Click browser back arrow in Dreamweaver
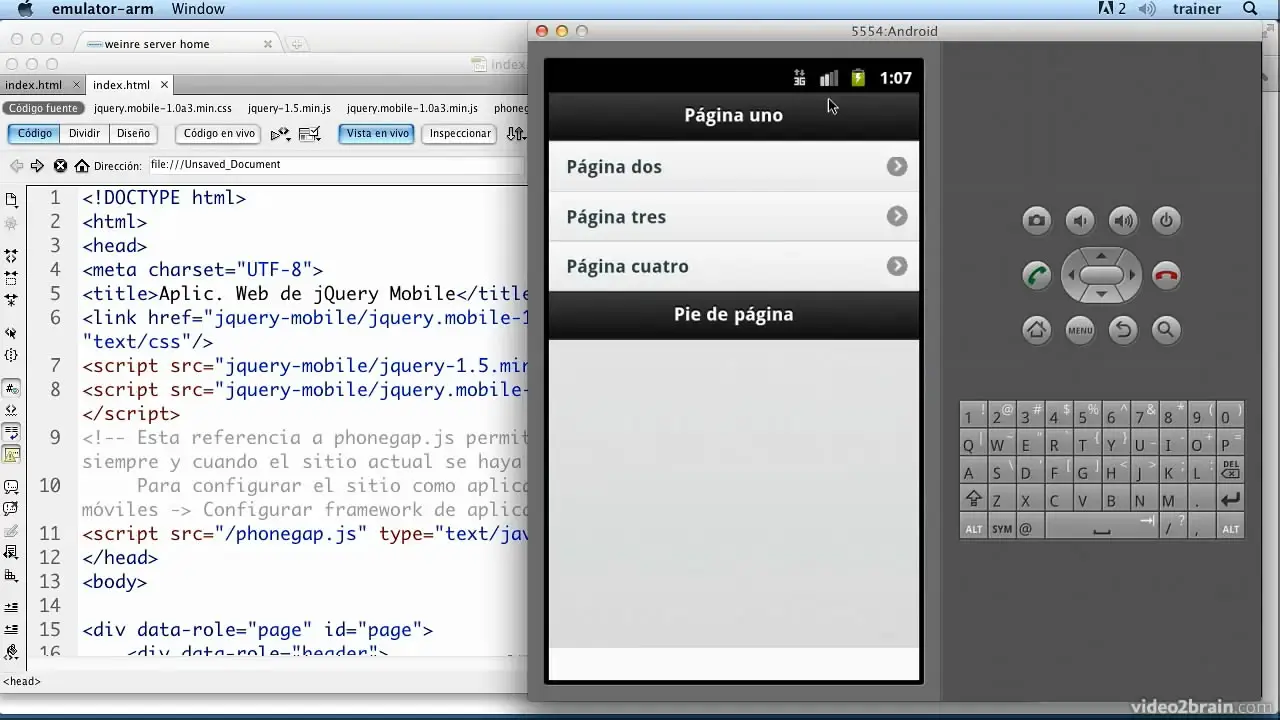Screen dimensions: 1280x720 point(16,166)
